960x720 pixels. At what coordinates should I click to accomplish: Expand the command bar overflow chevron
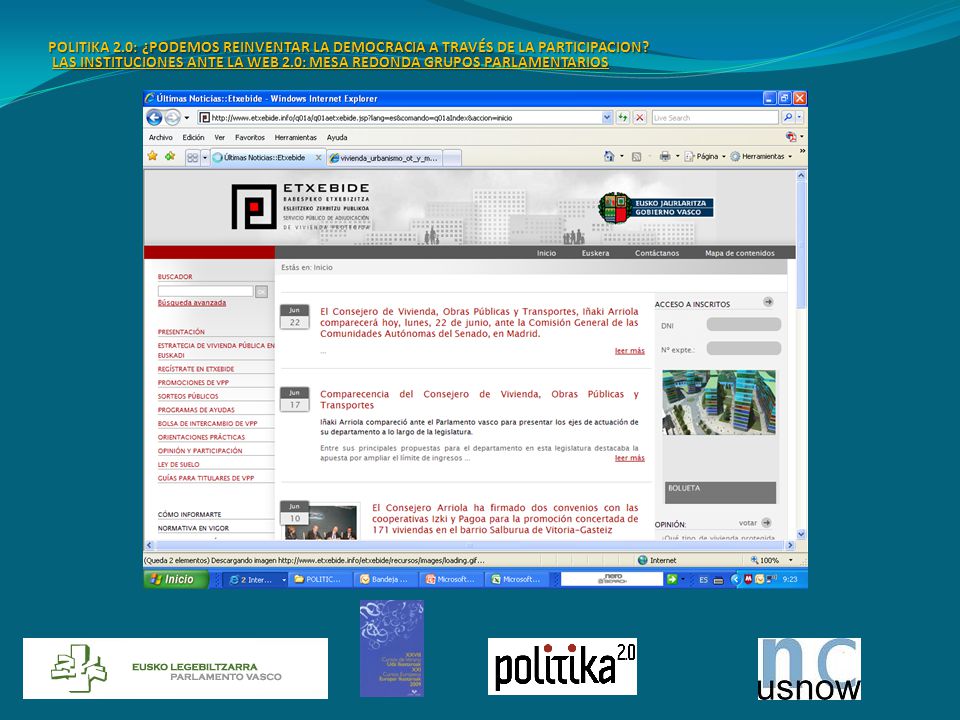click(802, 151)
